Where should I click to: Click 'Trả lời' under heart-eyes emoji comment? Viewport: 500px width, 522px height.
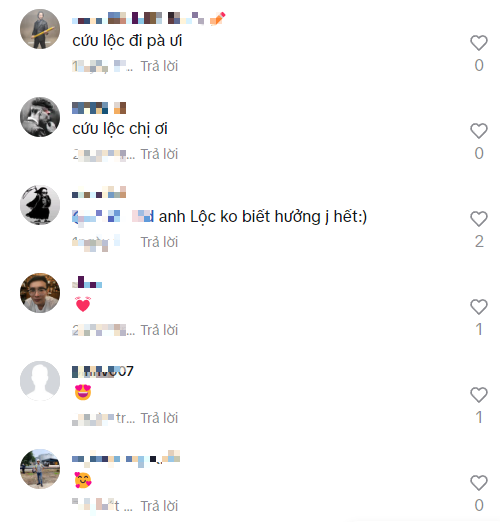click(159, 418)
